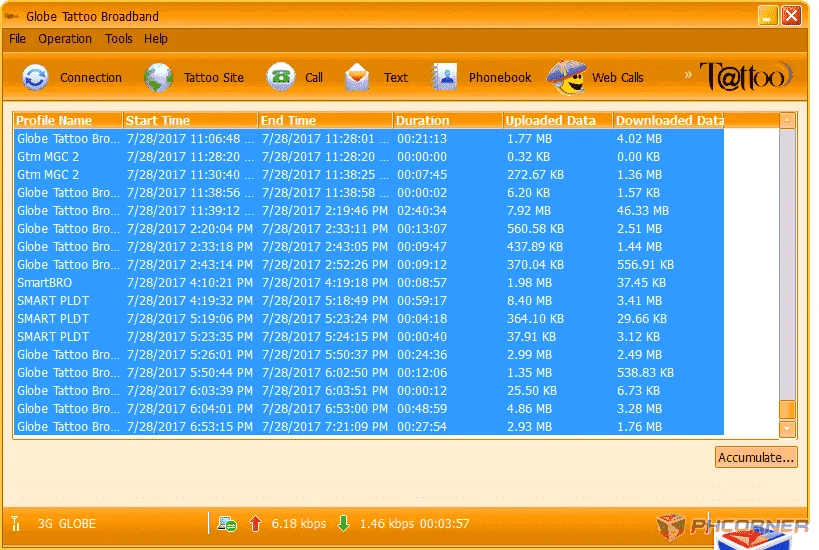Click the app icon in title bar
819x550 pixels.
point(11,16)
